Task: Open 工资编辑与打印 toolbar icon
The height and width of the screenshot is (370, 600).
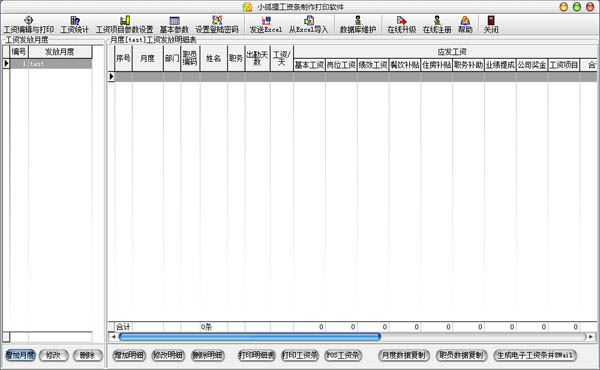Action: [29, 25]
